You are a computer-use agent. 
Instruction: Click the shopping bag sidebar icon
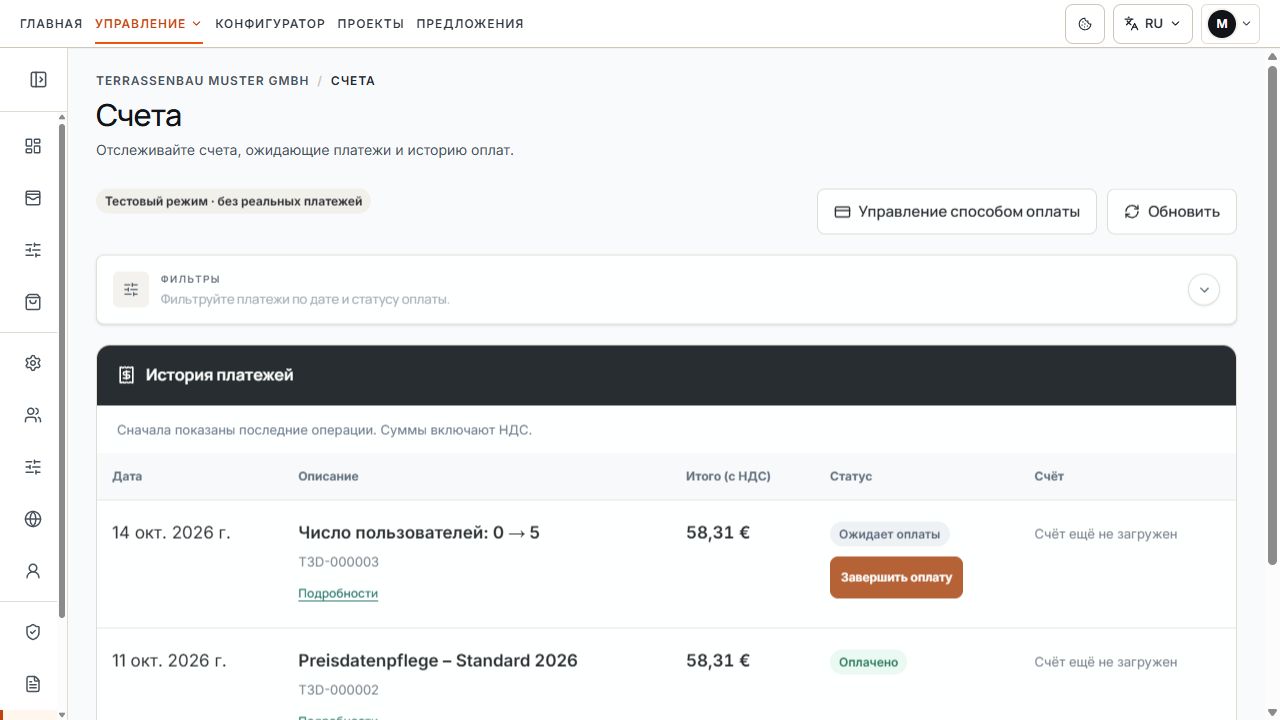click(33, 301)
